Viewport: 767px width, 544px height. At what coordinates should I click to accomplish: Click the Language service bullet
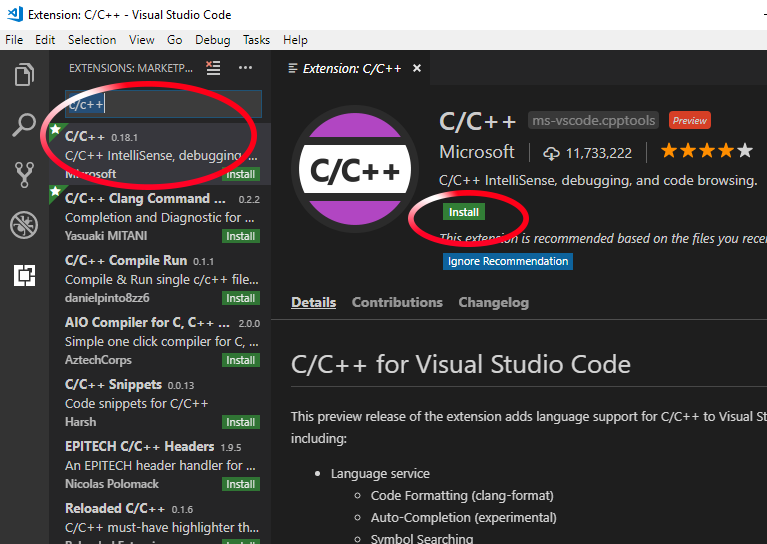pos(380,474)
